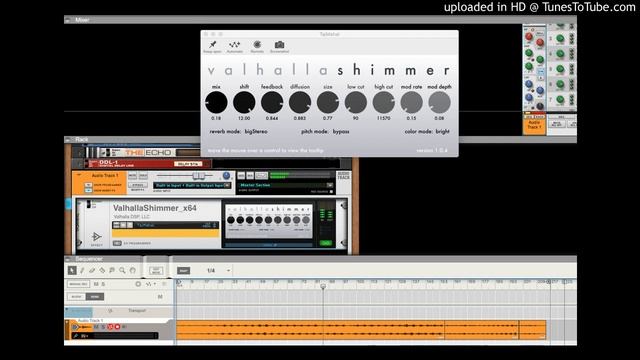Screen dimensions: 640x360
Task: Click the Remote icon in plugin window
Action: [x=257, y=44]
